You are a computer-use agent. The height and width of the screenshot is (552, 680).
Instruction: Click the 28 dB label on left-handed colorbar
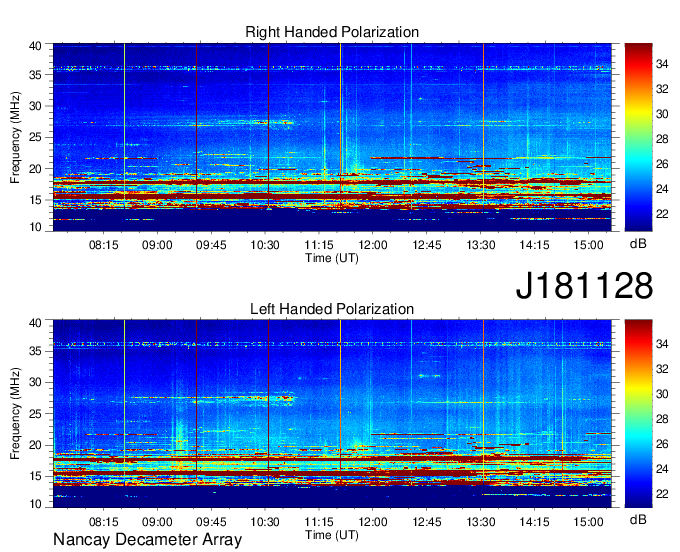pos(662,419)
